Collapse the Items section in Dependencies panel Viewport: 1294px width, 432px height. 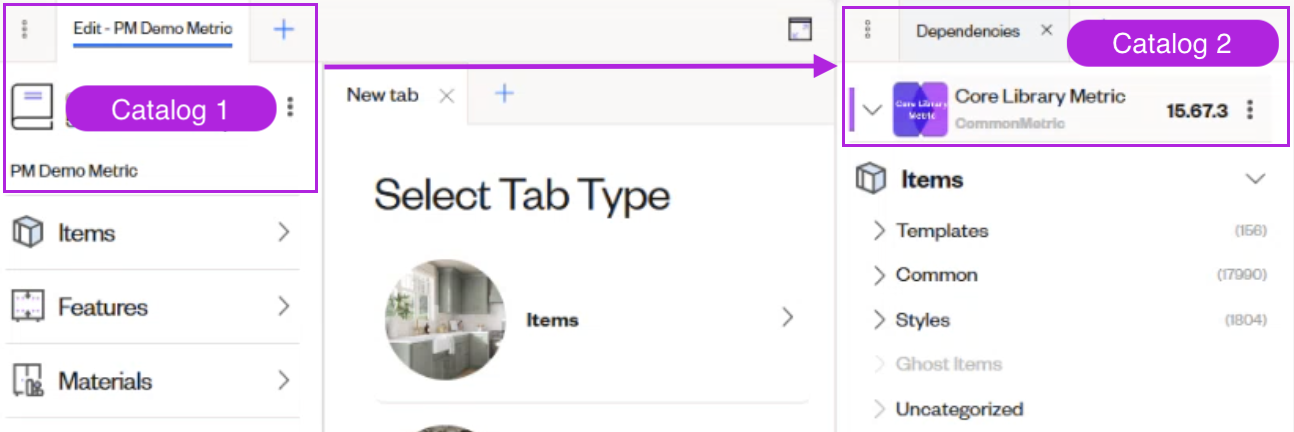1255,179
